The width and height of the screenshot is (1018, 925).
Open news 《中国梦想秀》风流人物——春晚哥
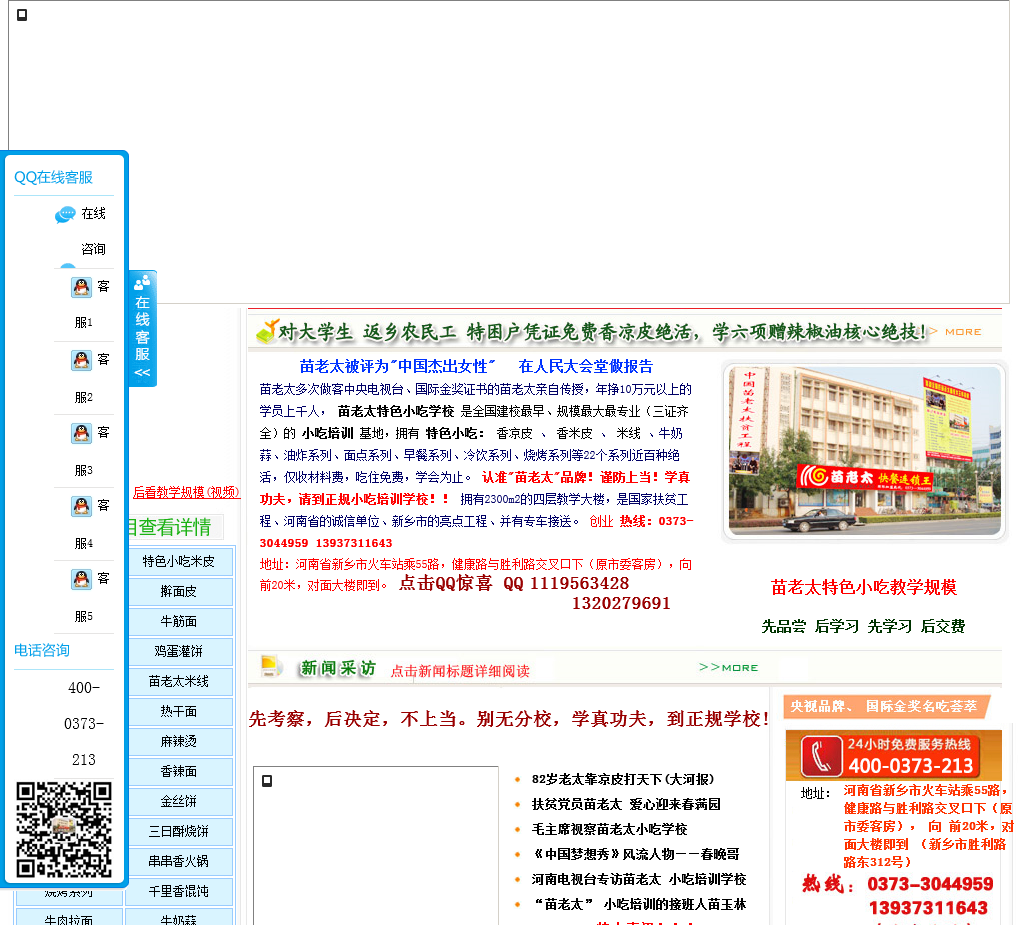coord(636,854)
